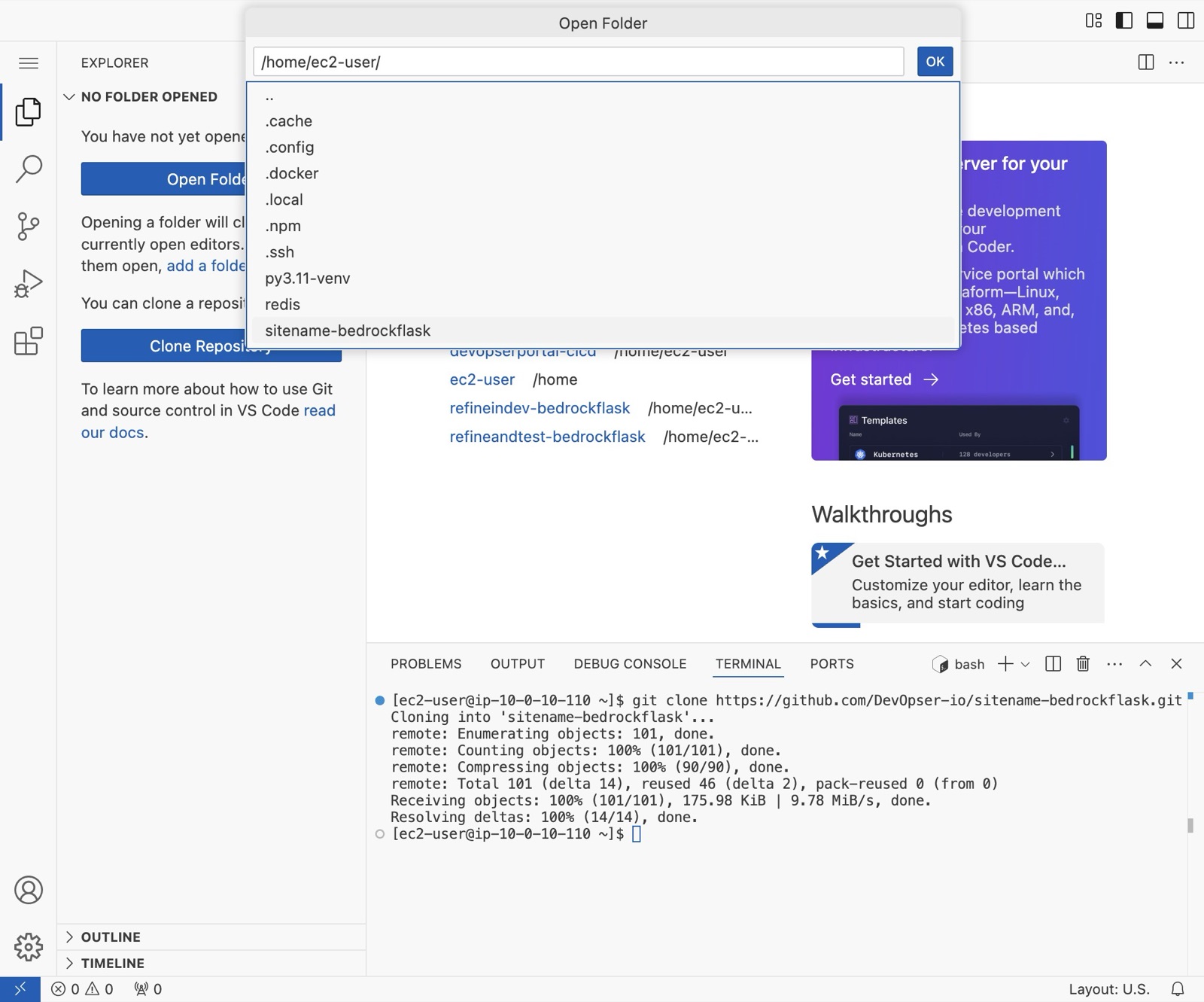Switch to the PROBLEMS tab
Viewport: 1204px width, 1002px height.
pyautogui.click(x=426, y=664)
